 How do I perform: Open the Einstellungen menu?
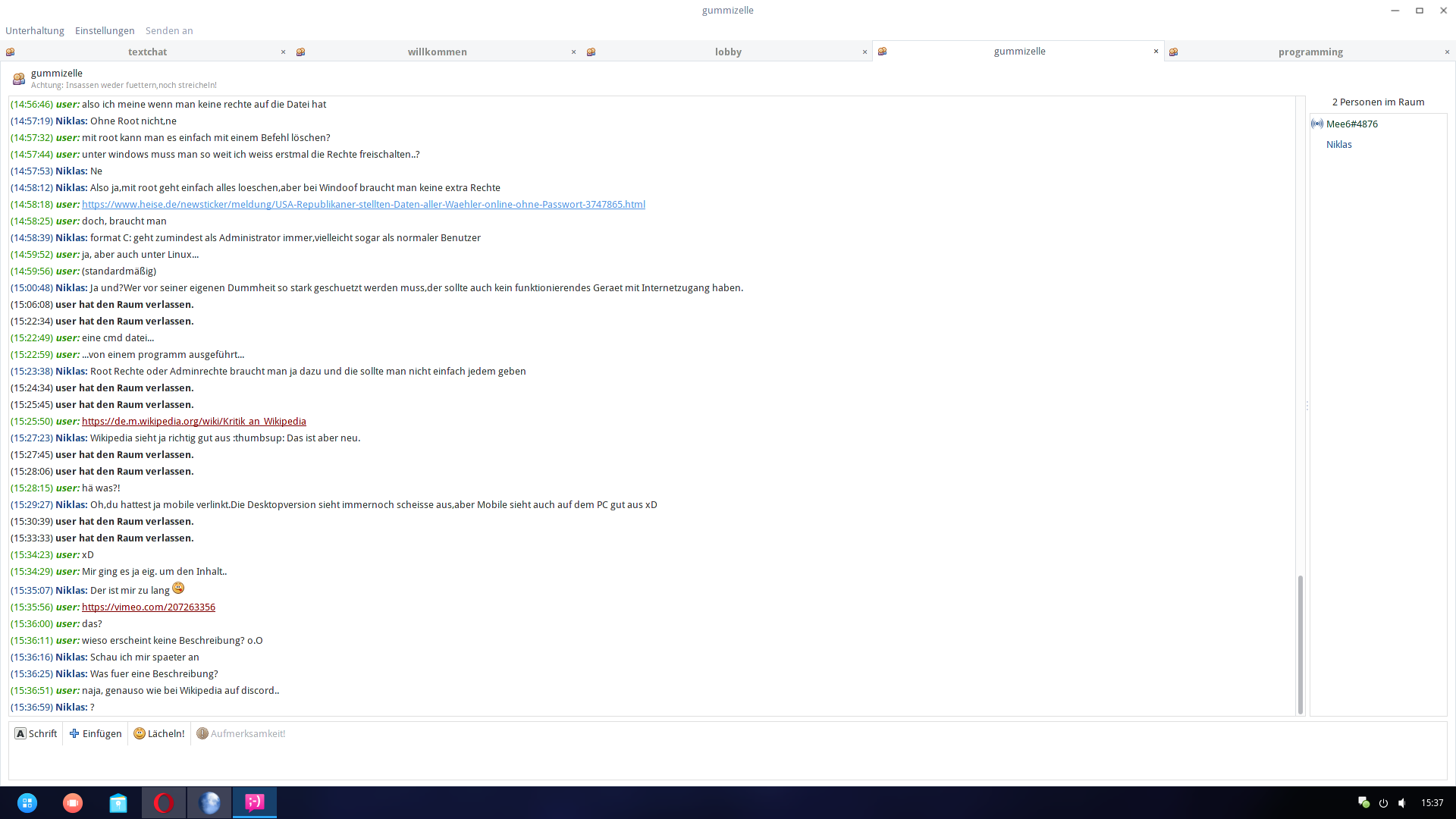105,30
